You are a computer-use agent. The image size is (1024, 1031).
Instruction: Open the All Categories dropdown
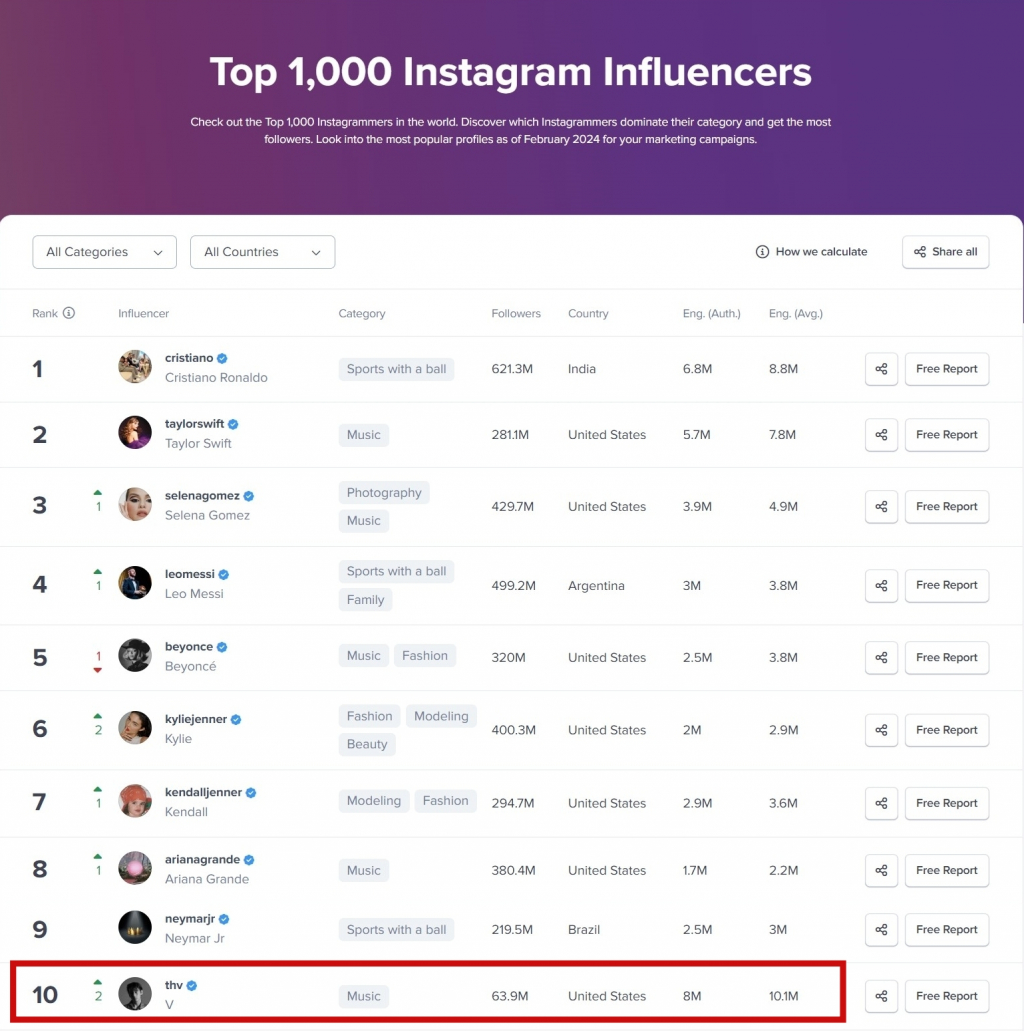coord(105,252)
